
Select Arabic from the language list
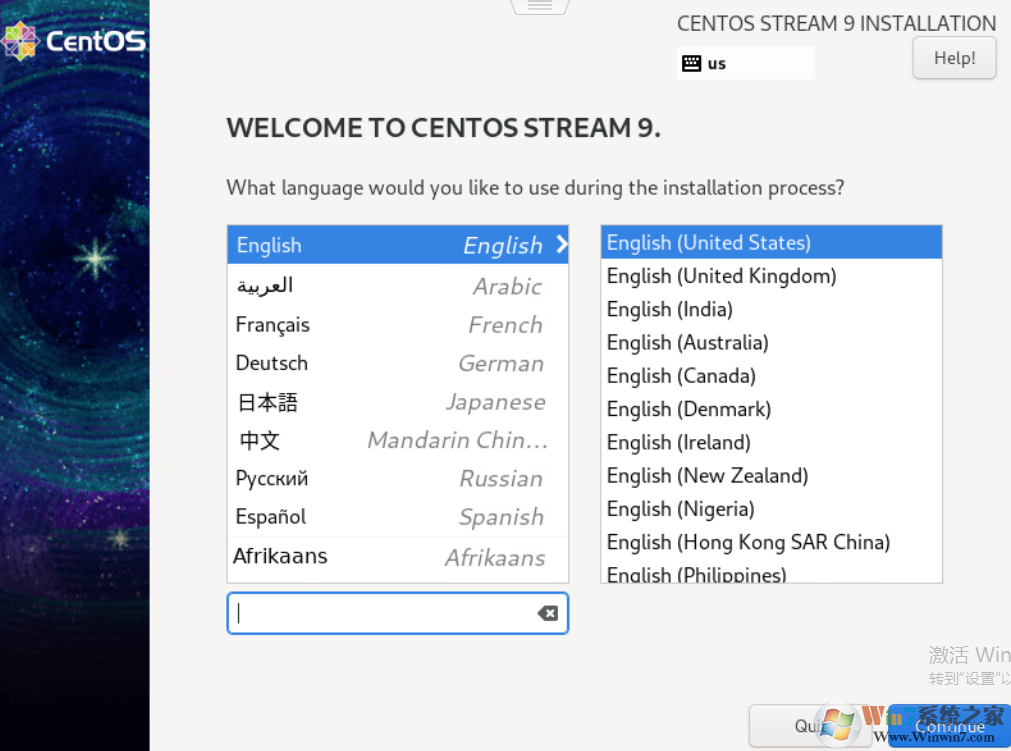pyautogui.click(x=397, y=286)
